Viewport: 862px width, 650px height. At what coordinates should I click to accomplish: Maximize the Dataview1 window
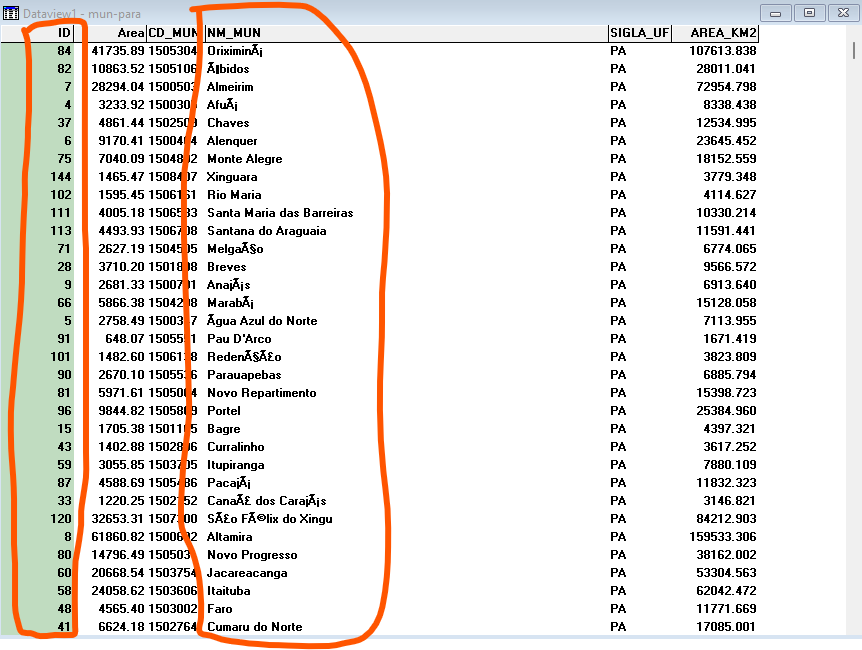(809, 13)
